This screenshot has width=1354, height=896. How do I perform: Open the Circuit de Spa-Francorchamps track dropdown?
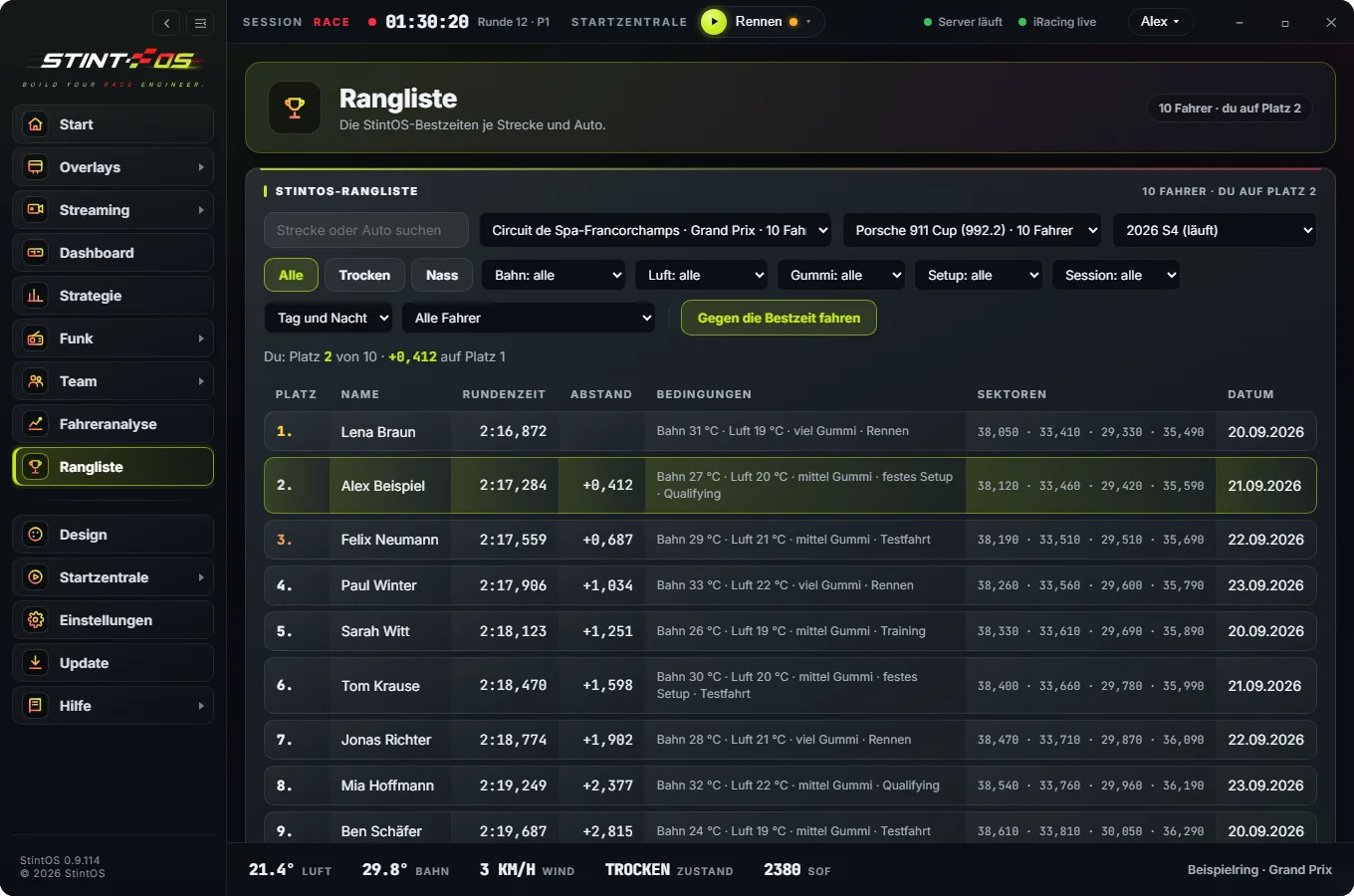coord(657,230)
